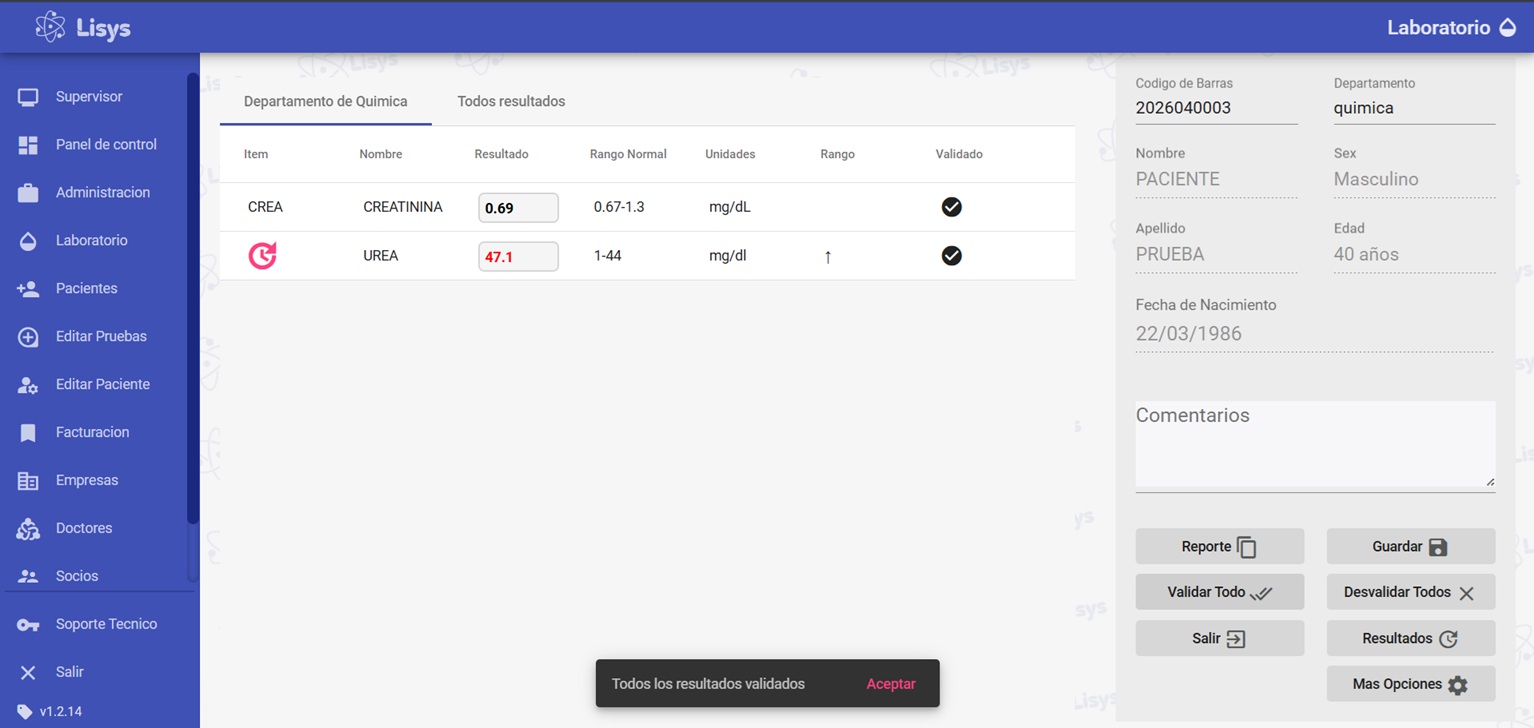Toggle validated checkmark for CREATININA
The width and height of the screenshot is (1534, 728).
(x=951, y=207)
